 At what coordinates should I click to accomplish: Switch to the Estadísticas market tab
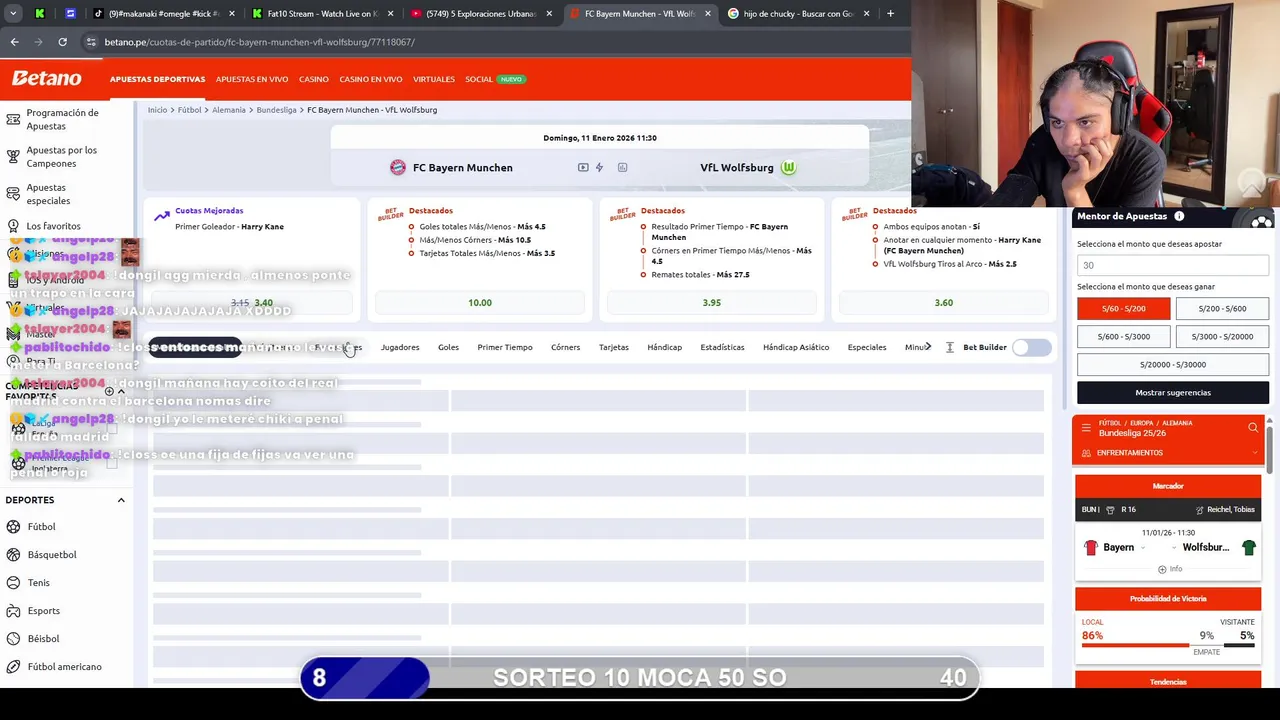coord(722,347)
